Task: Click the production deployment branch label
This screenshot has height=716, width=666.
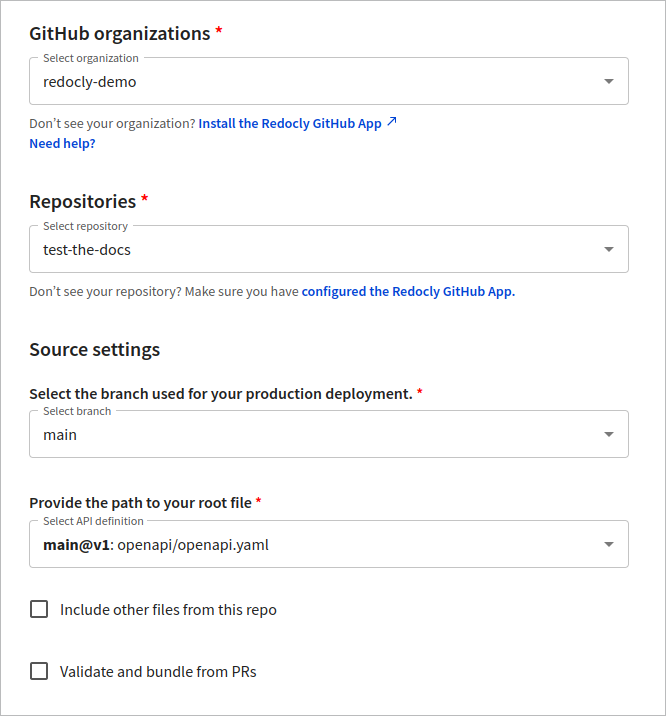Action: 221,394
